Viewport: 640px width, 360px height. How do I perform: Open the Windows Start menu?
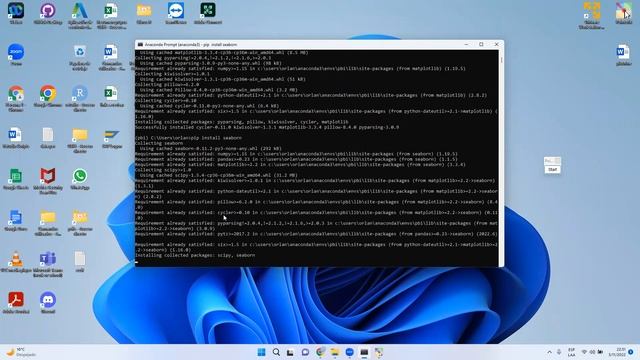point(262,352)
